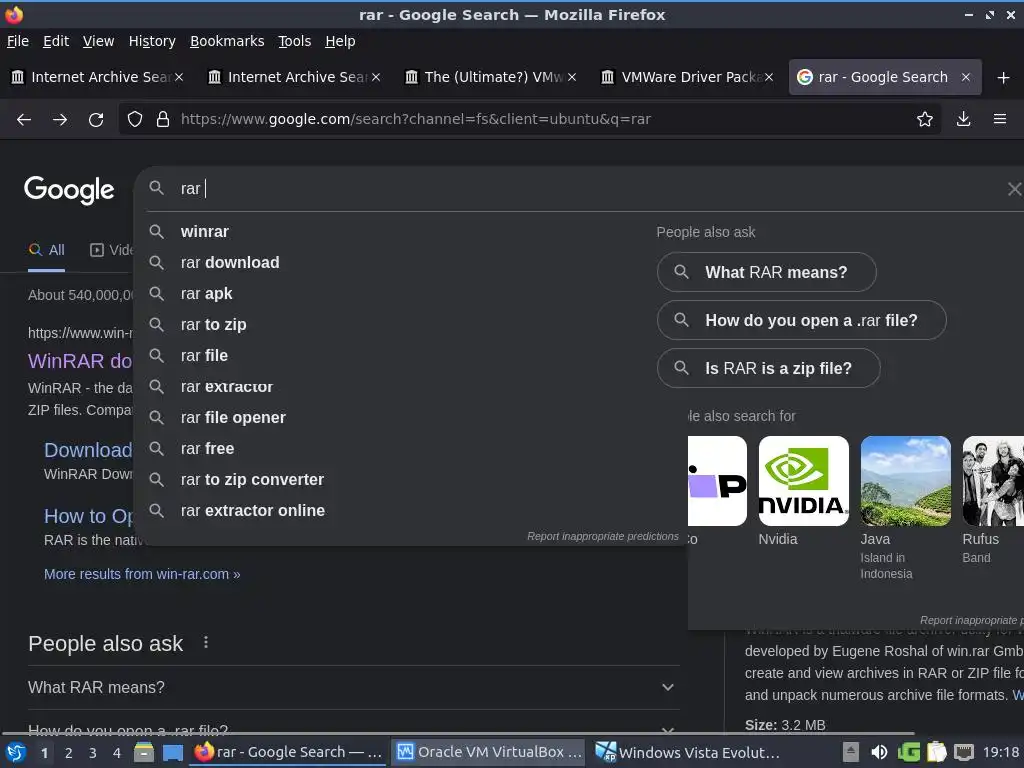
Task: Go back to the previous page
Action: point(24,120)
